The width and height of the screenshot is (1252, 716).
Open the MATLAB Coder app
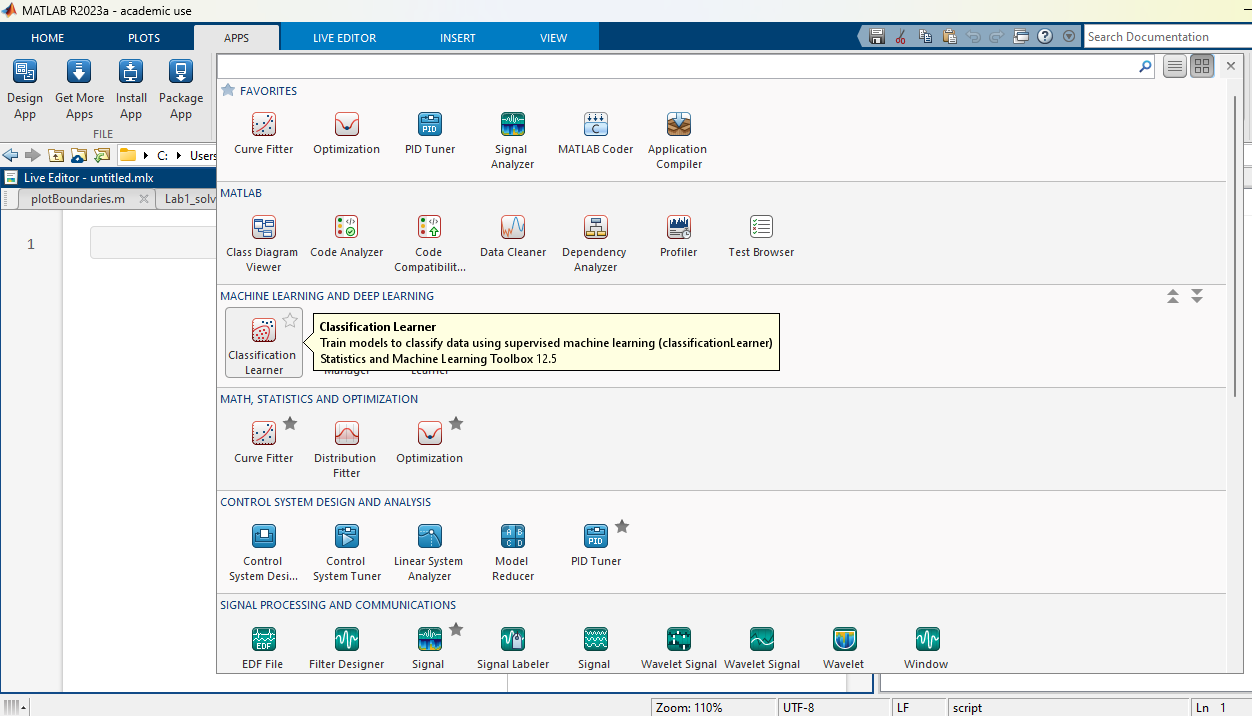(595, 126)
